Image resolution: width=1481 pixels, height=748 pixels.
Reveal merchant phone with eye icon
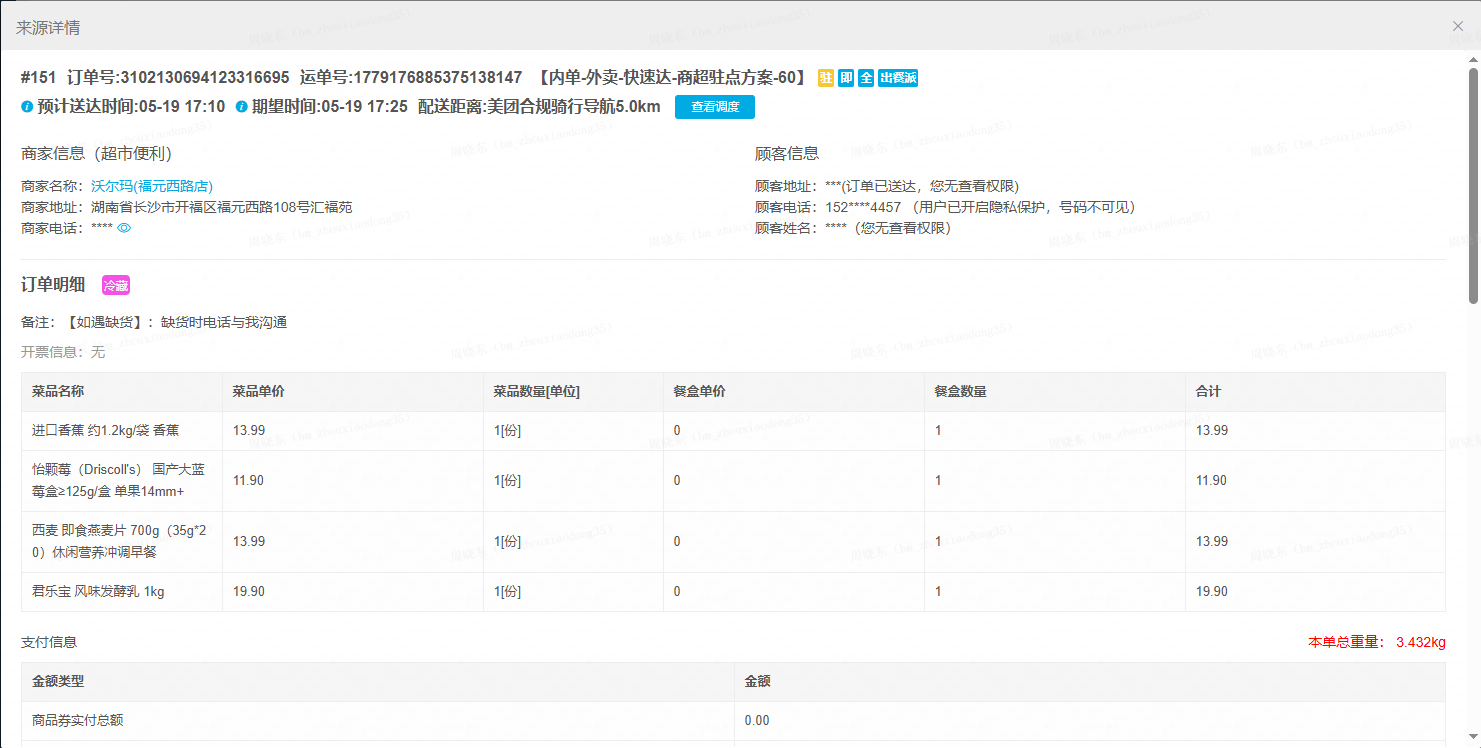(x=125, y=228)
